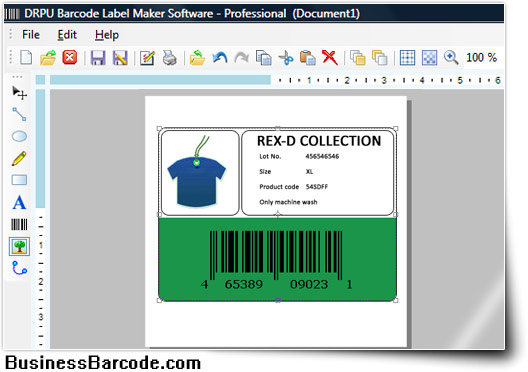Choose the insert picture tool

19,246
